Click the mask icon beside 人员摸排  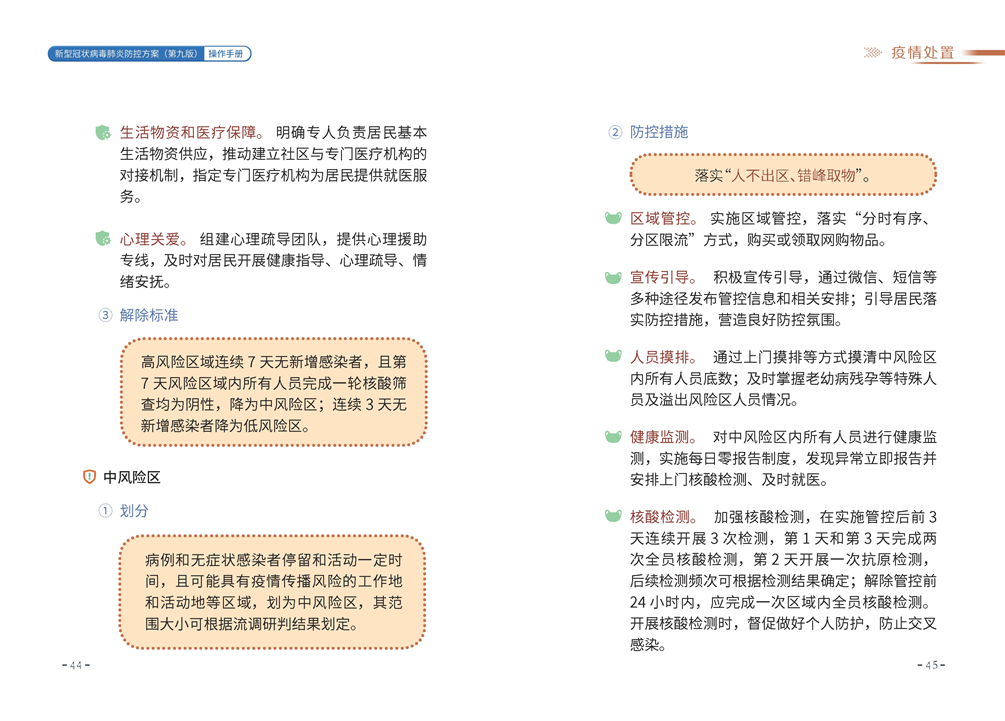[613, 357]
